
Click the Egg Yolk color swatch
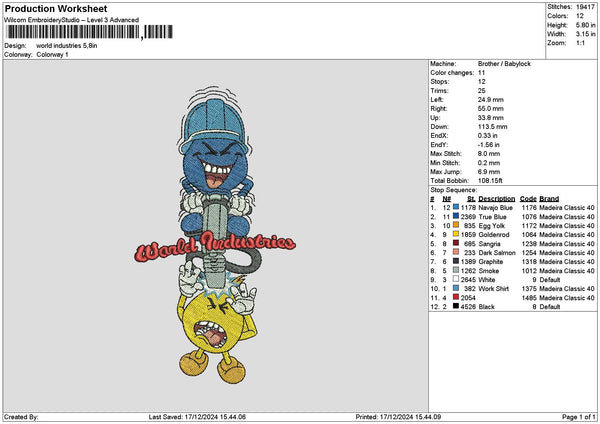(456, 225)
